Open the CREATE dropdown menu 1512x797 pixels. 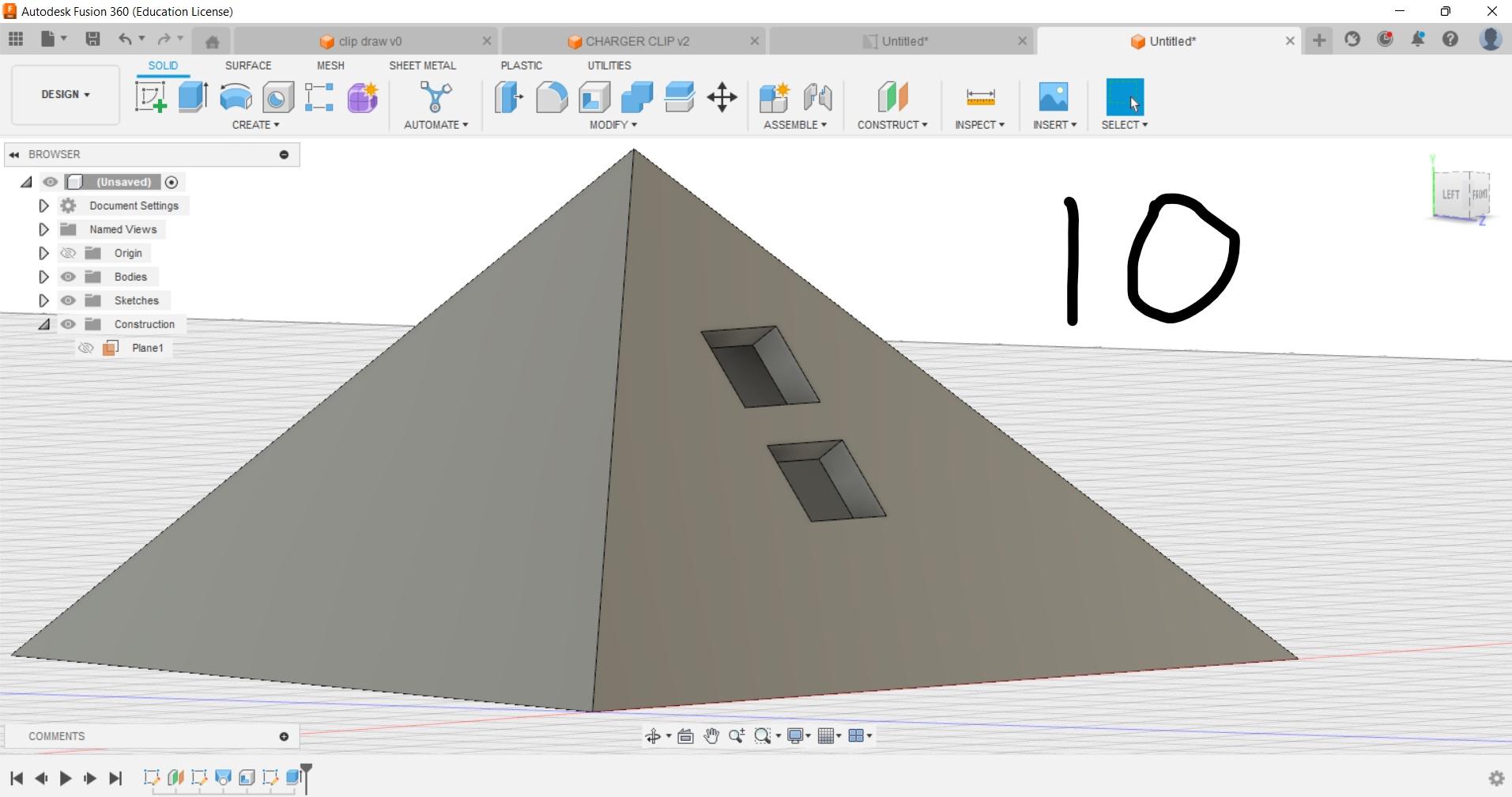pos(255,125)
